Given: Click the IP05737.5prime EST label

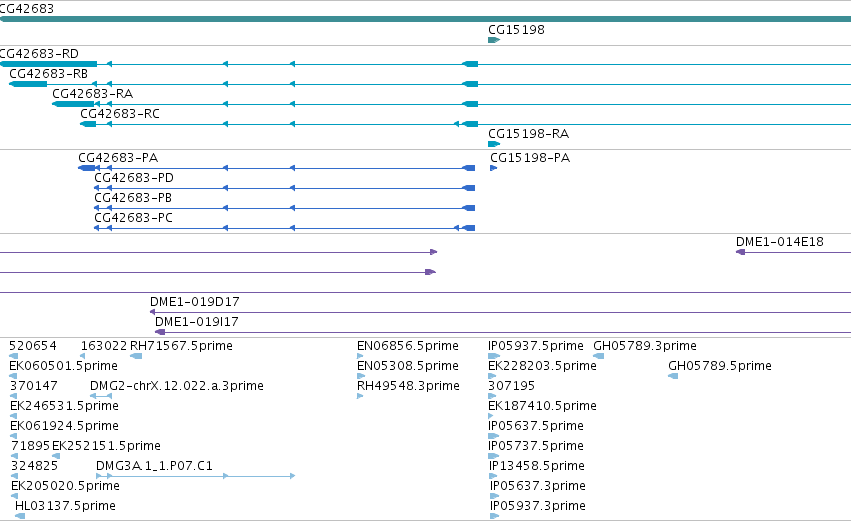Looking at the screenshot, I should (x=536, y=447).
